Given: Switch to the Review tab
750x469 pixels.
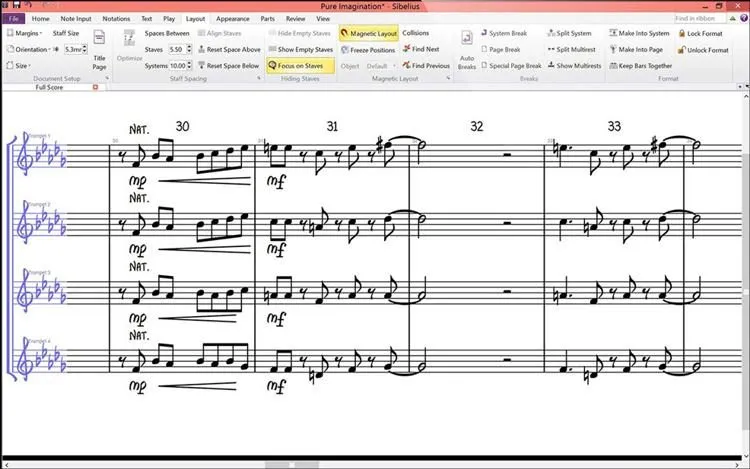Looking at the screenshot, I should 295,19.
